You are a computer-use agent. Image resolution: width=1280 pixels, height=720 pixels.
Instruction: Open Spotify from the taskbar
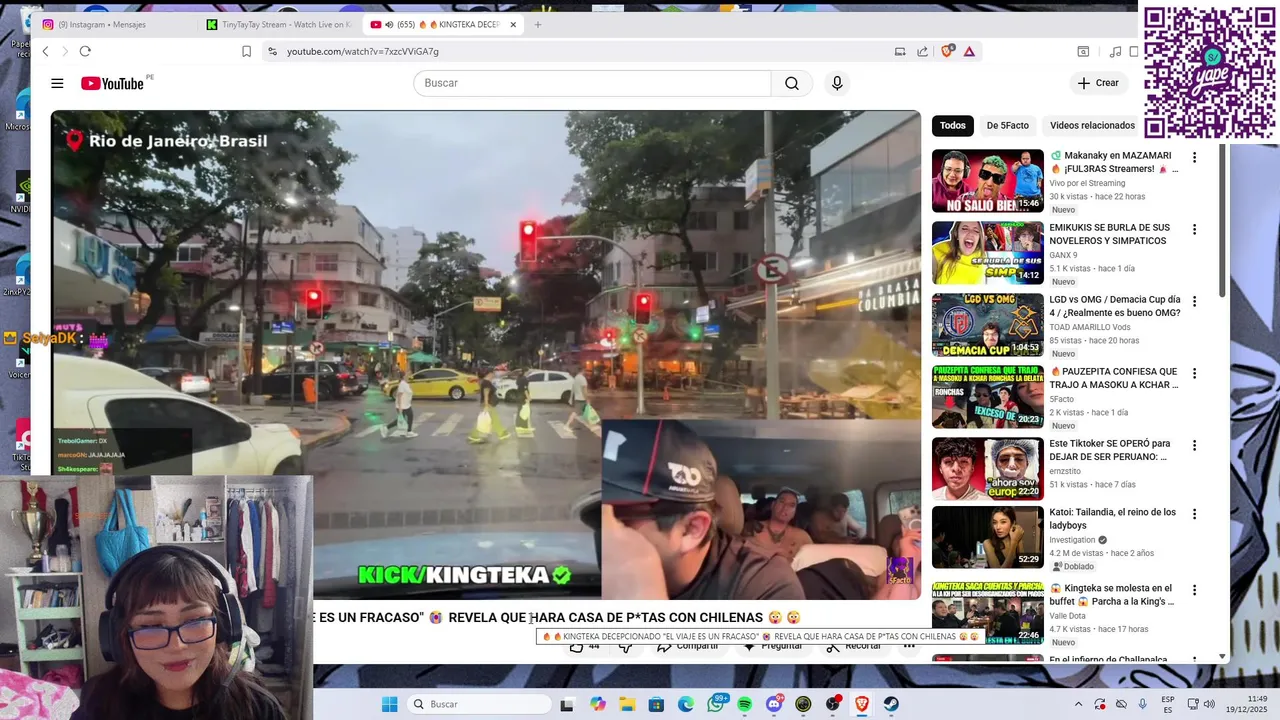[745, 704]
